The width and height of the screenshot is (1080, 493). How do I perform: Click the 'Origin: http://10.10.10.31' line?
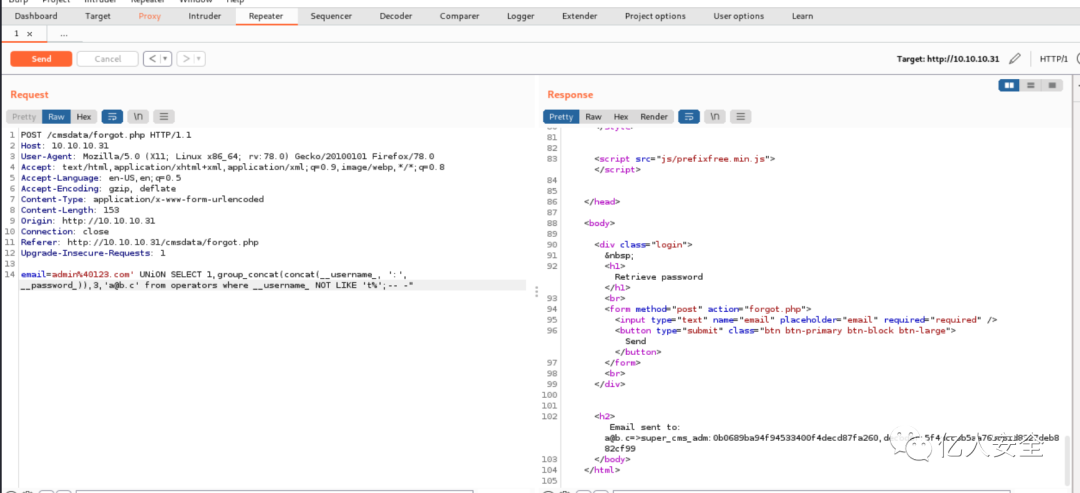click(88, 221)
